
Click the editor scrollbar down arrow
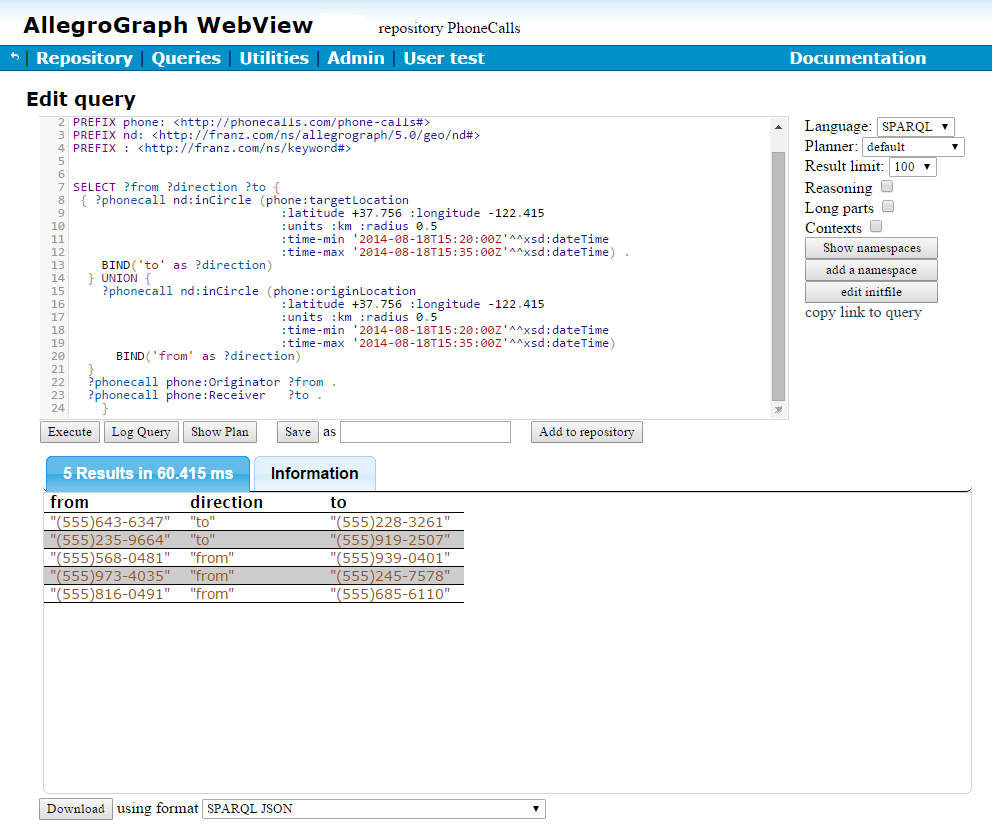click(x=778, y=409)
